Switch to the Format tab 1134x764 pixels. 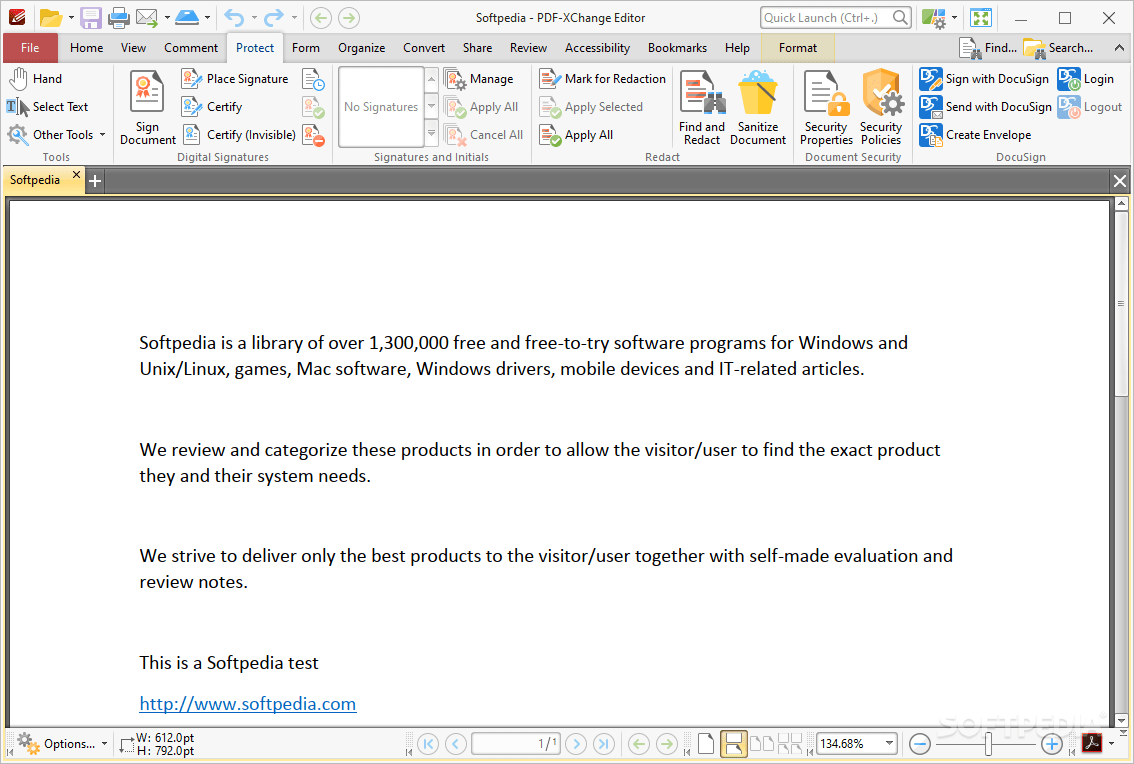point(798,48)
